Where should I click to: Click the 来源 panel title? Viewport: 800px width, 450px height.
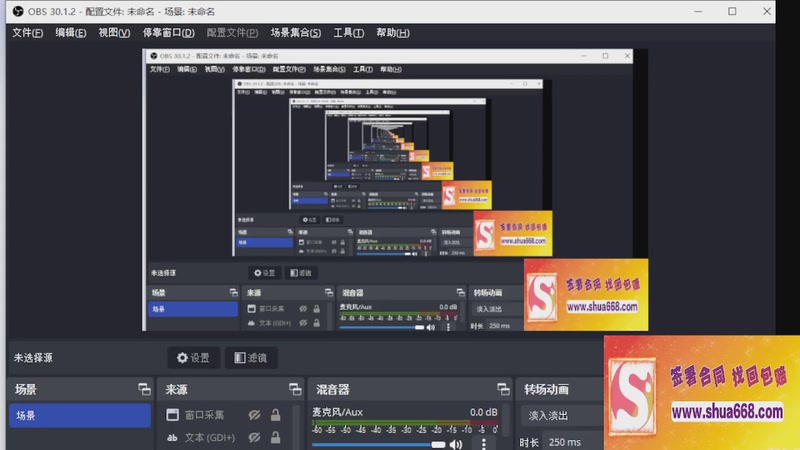coord(176,390)
